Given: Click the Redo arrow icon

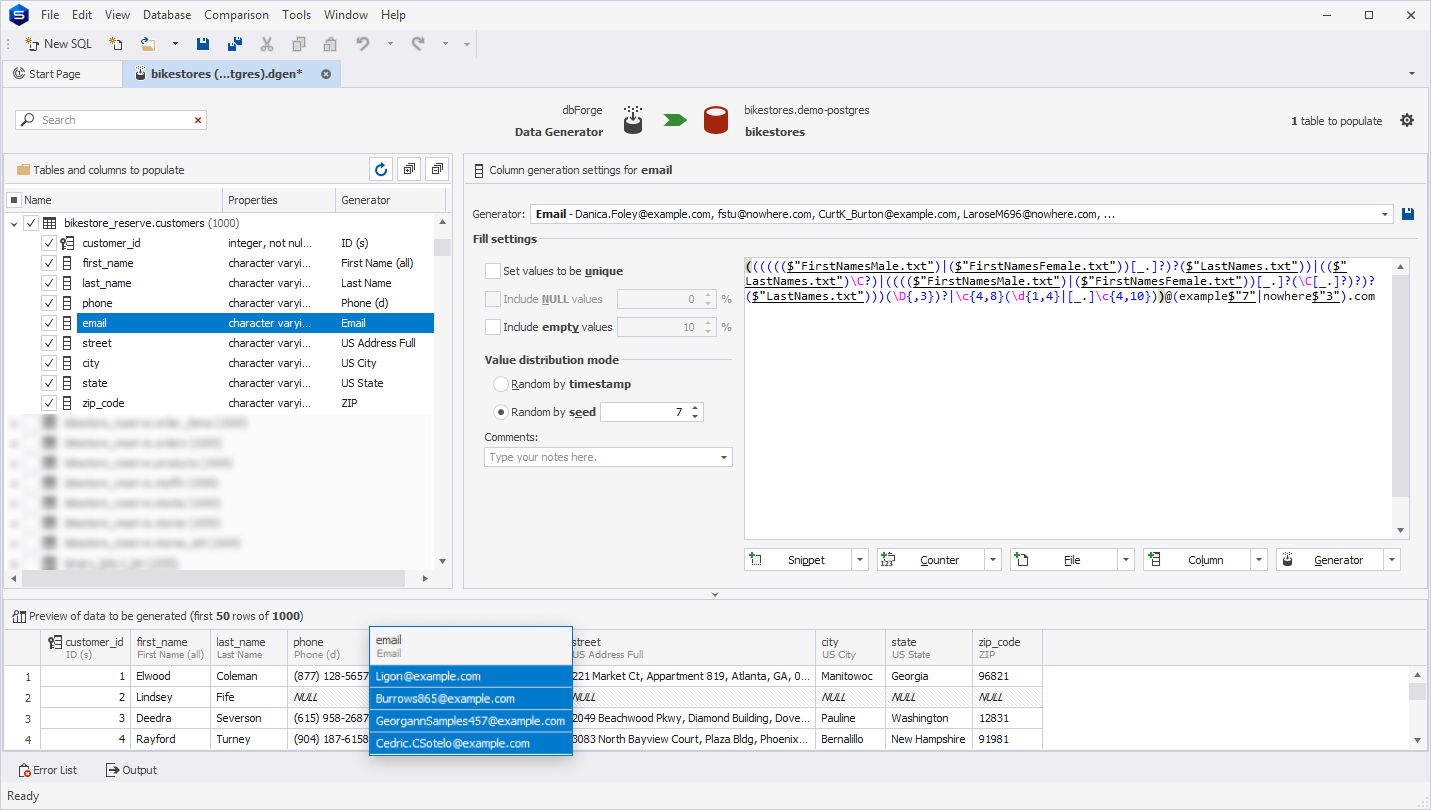Looking at the screenshot, I should (x=418, y=44).
